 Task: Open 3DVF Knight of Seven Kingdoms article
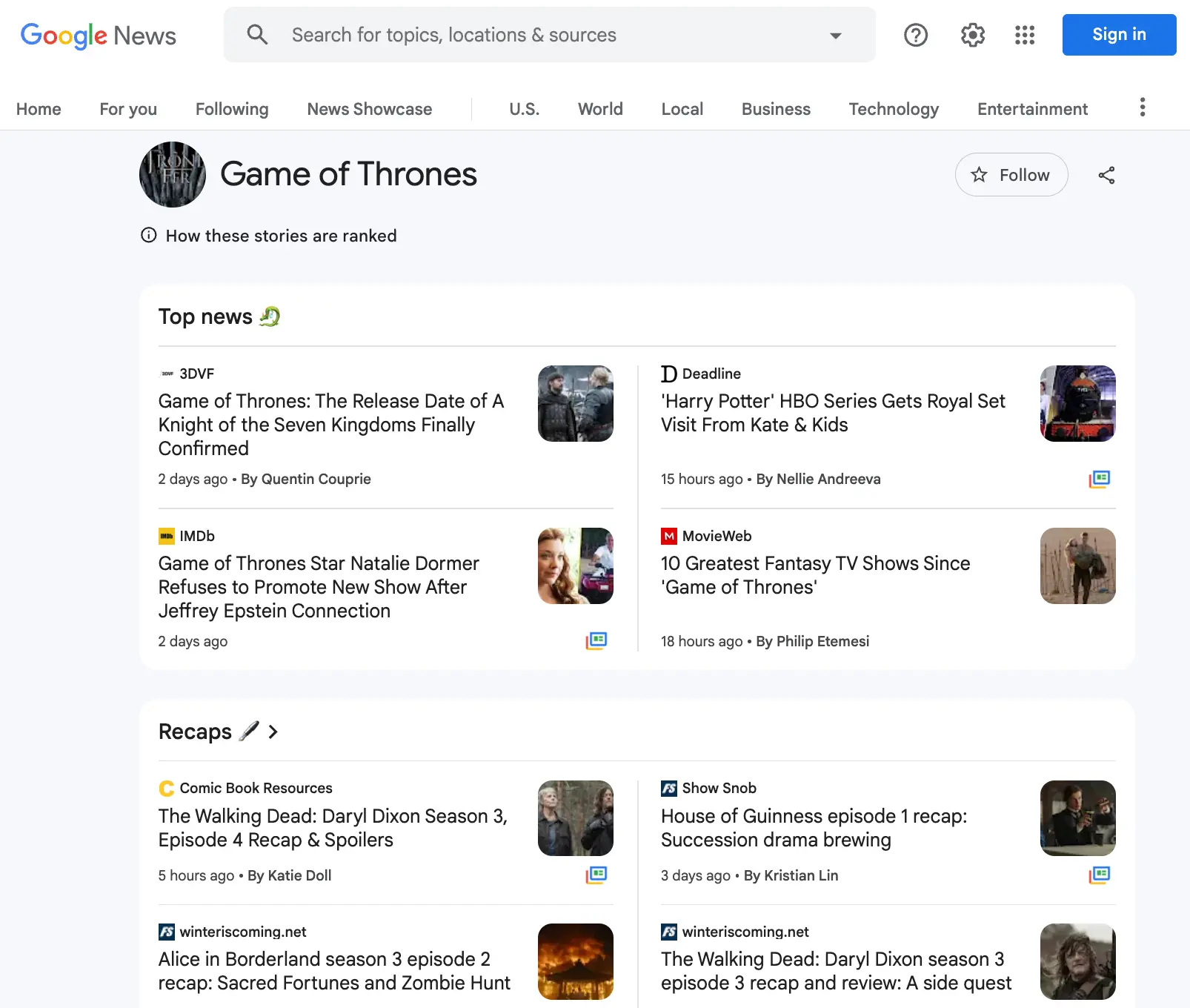tap(331, 425)
